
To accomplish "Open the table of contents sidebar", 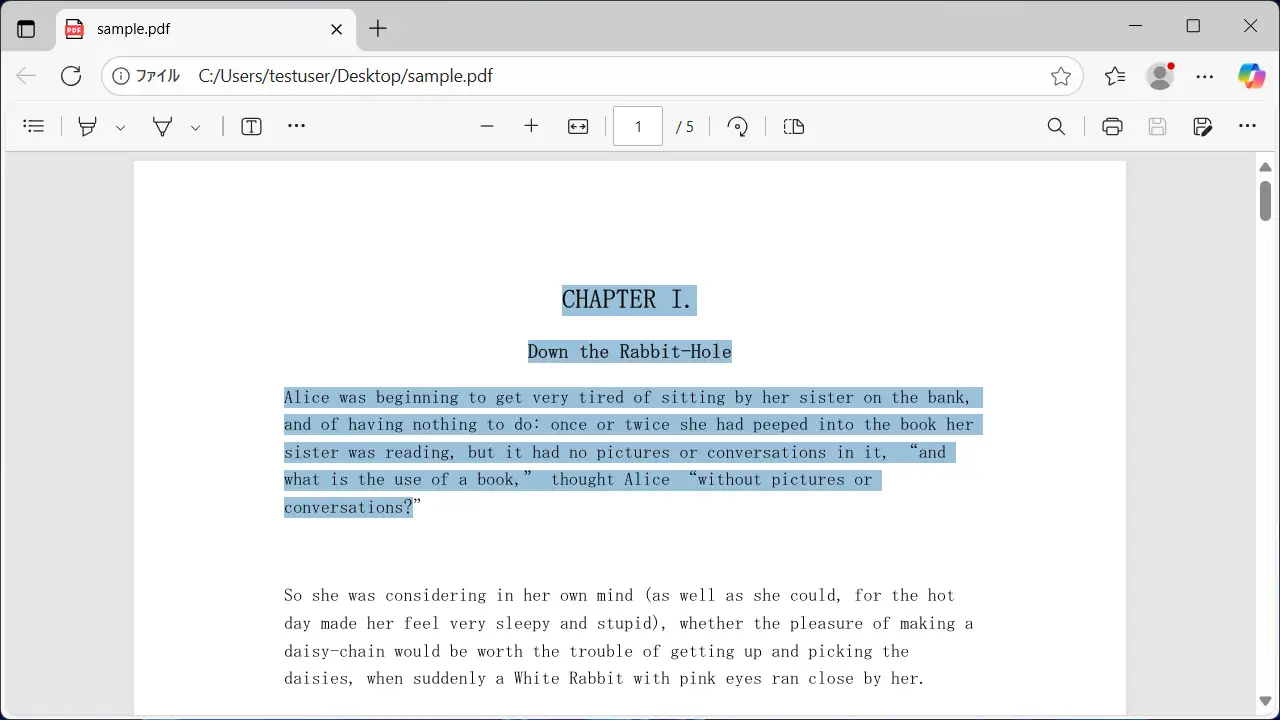I will (x=34, y=126).
